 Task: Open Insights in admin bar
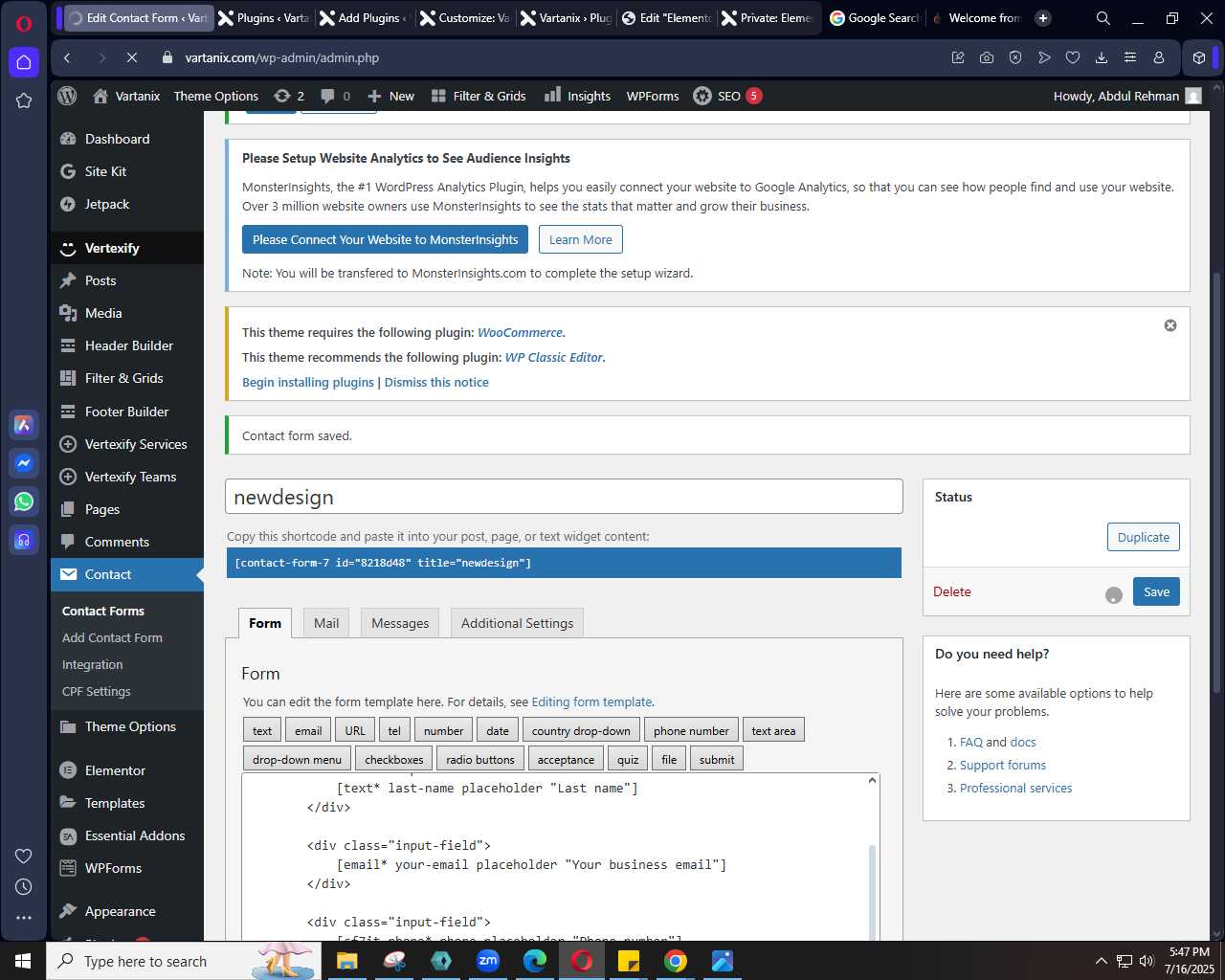tap(577, 96)
